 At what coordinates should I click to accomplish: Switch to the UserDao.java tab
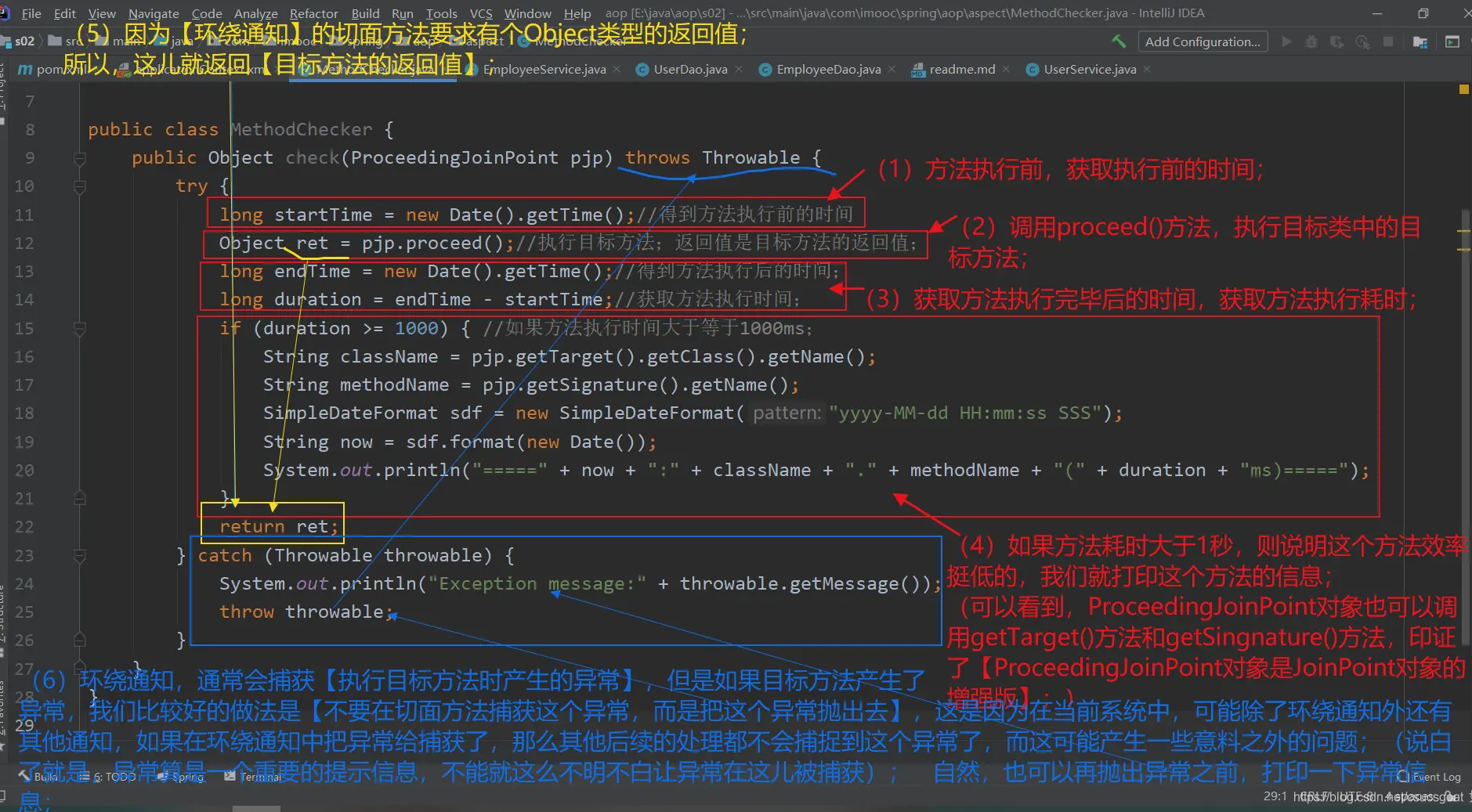click(690, 69)
